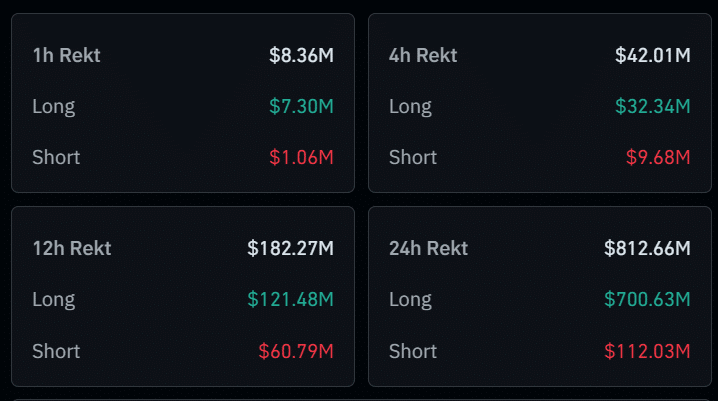Click the 12h long value $121.48M
Image resolution: width=718 pixels, height=401 pixels.
tap(291, 299)
